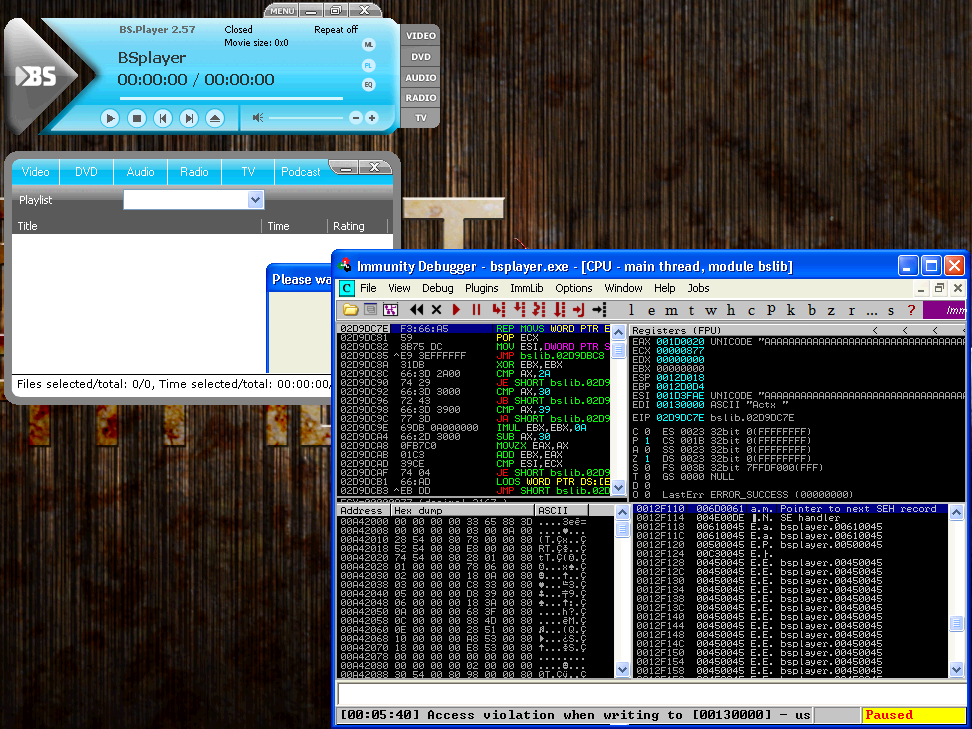Switch to DVD tab in playlist window
Image resolution: width=972 pixels, height=729 pixels.
pos(86,172)
